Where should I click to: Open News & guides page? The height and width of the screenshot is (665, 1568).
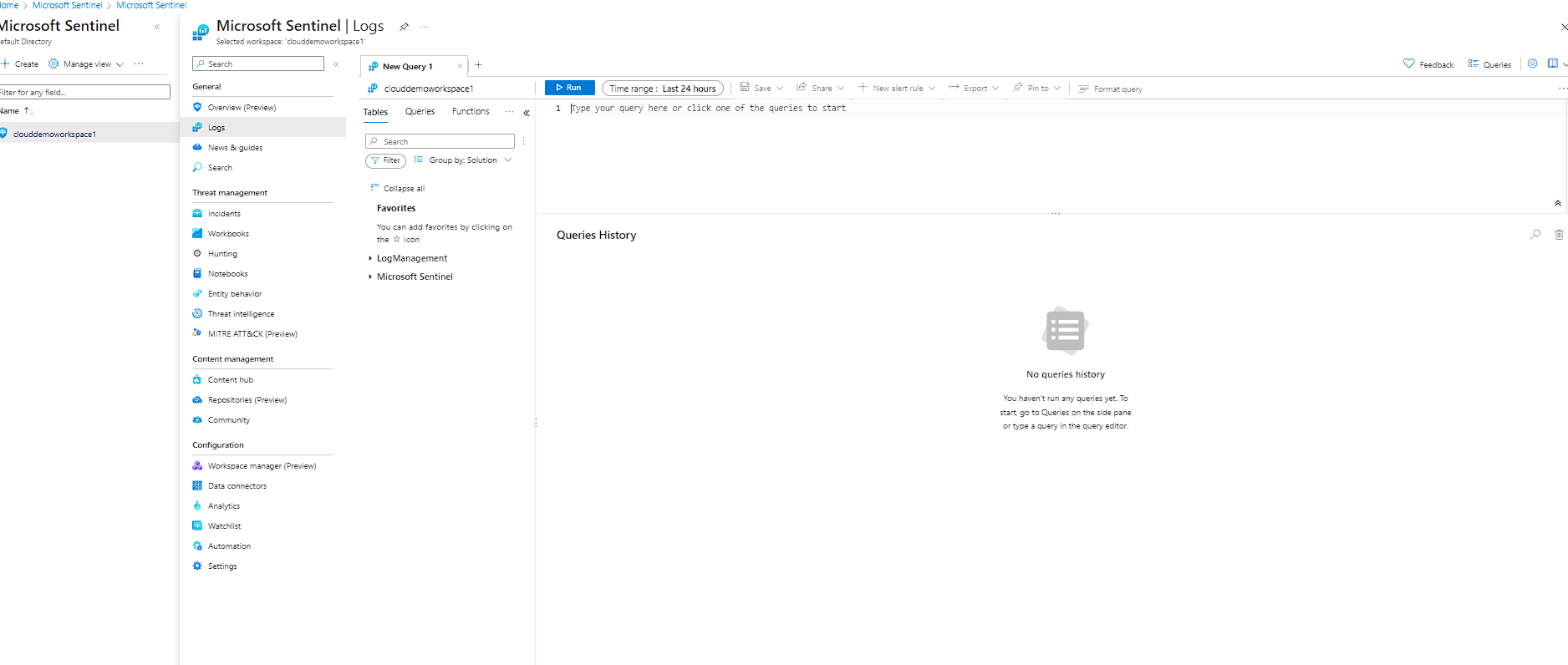(x=235, y=147)
